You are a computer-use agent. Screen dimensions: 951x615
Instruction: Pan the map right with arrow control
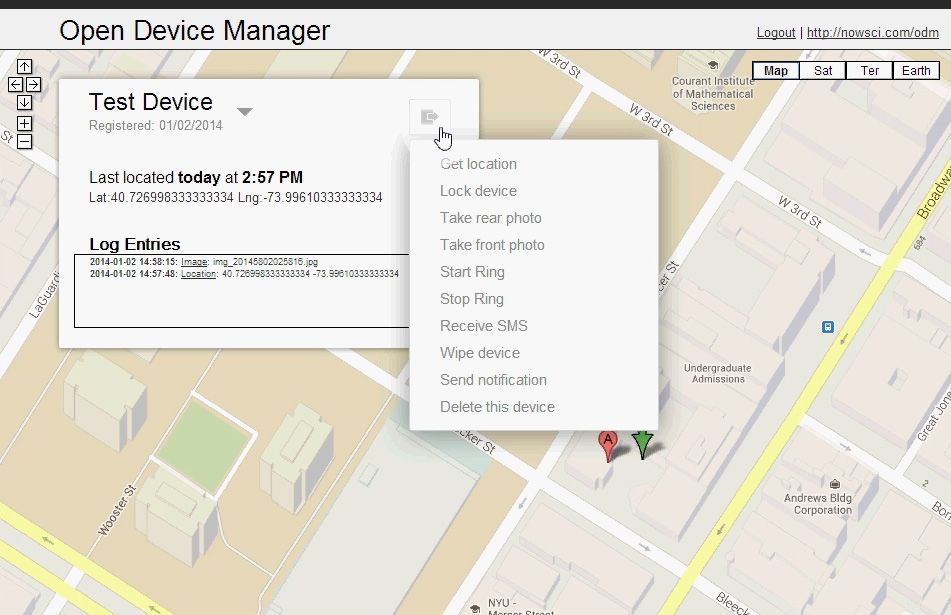coord(33,84)
